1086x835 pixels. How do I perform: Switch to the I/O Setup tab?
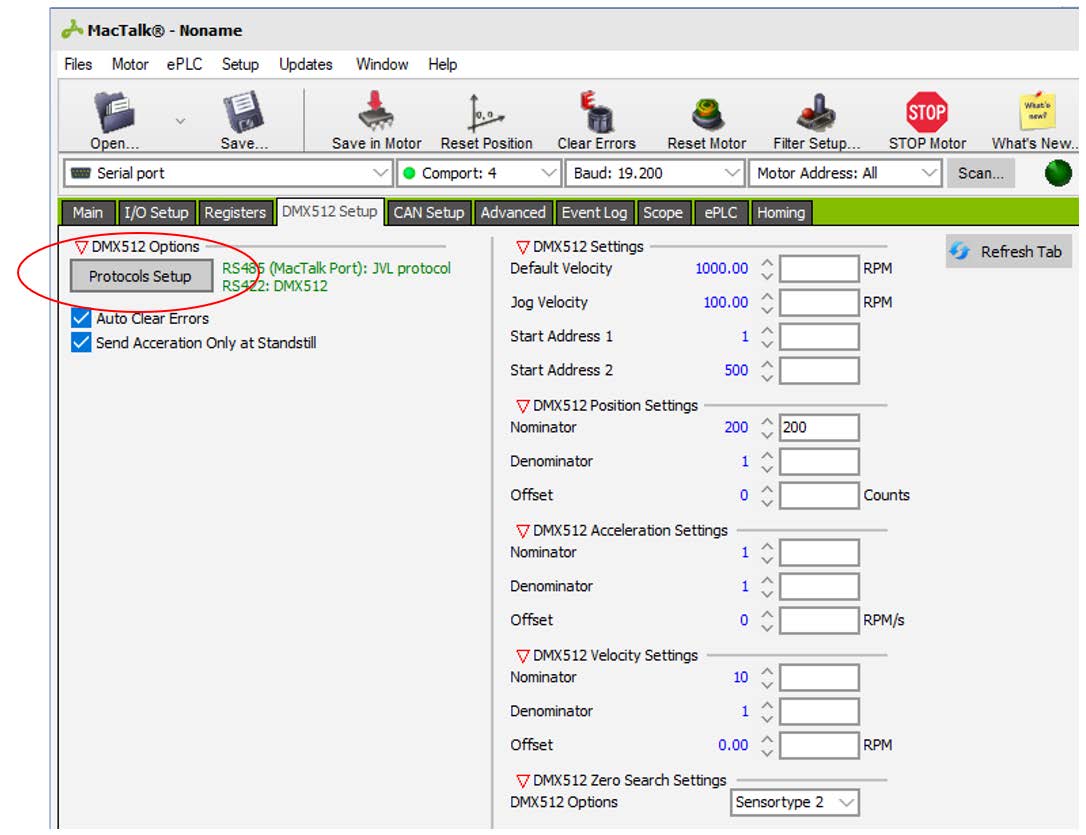click(x=157, y=213)
